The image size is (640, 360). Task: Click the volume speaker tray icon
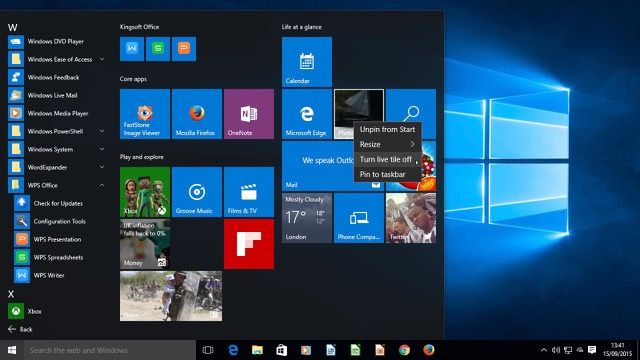(x=556, y=350)
